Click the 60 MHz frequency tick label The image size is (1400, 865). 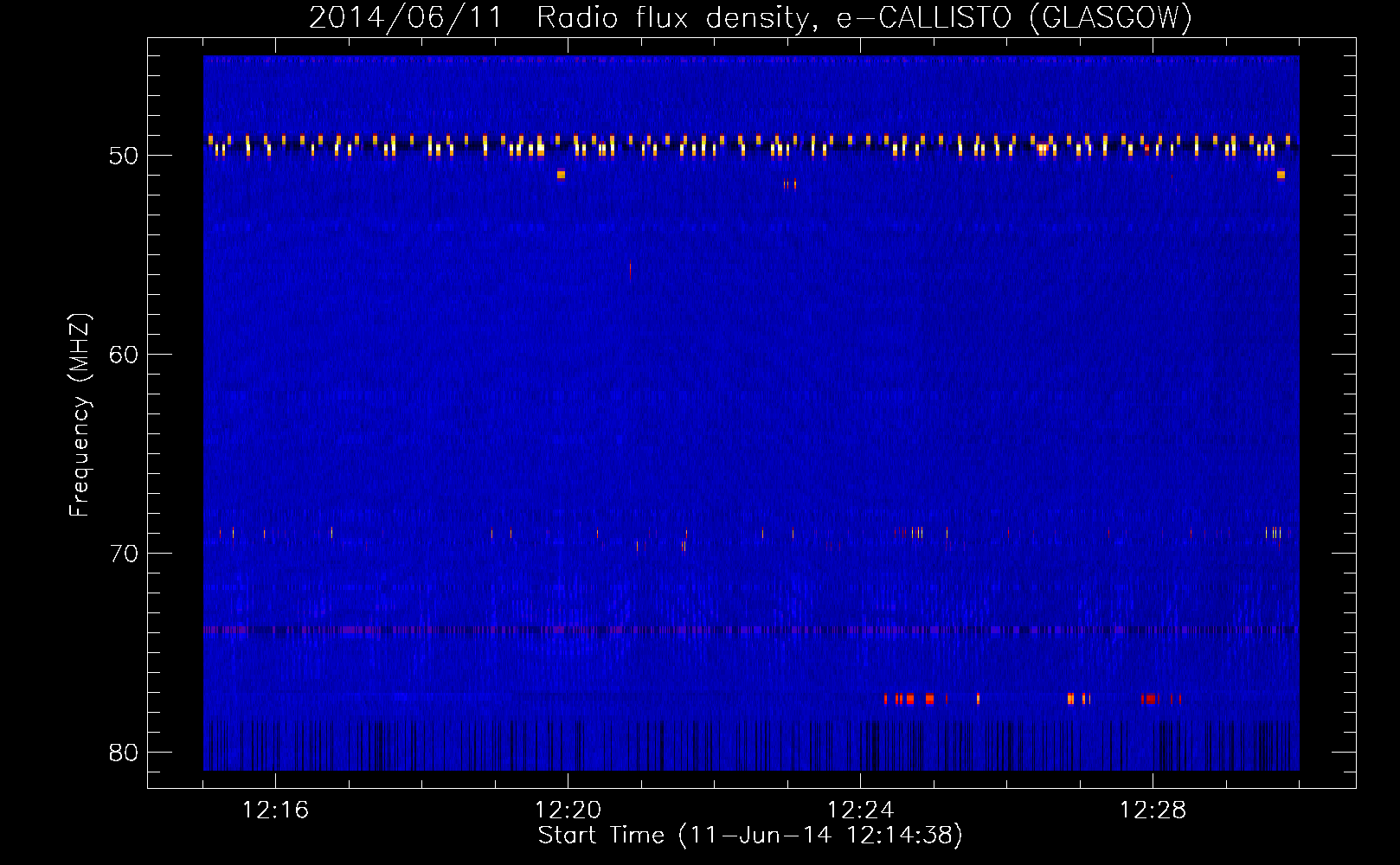tap(124, 355)
